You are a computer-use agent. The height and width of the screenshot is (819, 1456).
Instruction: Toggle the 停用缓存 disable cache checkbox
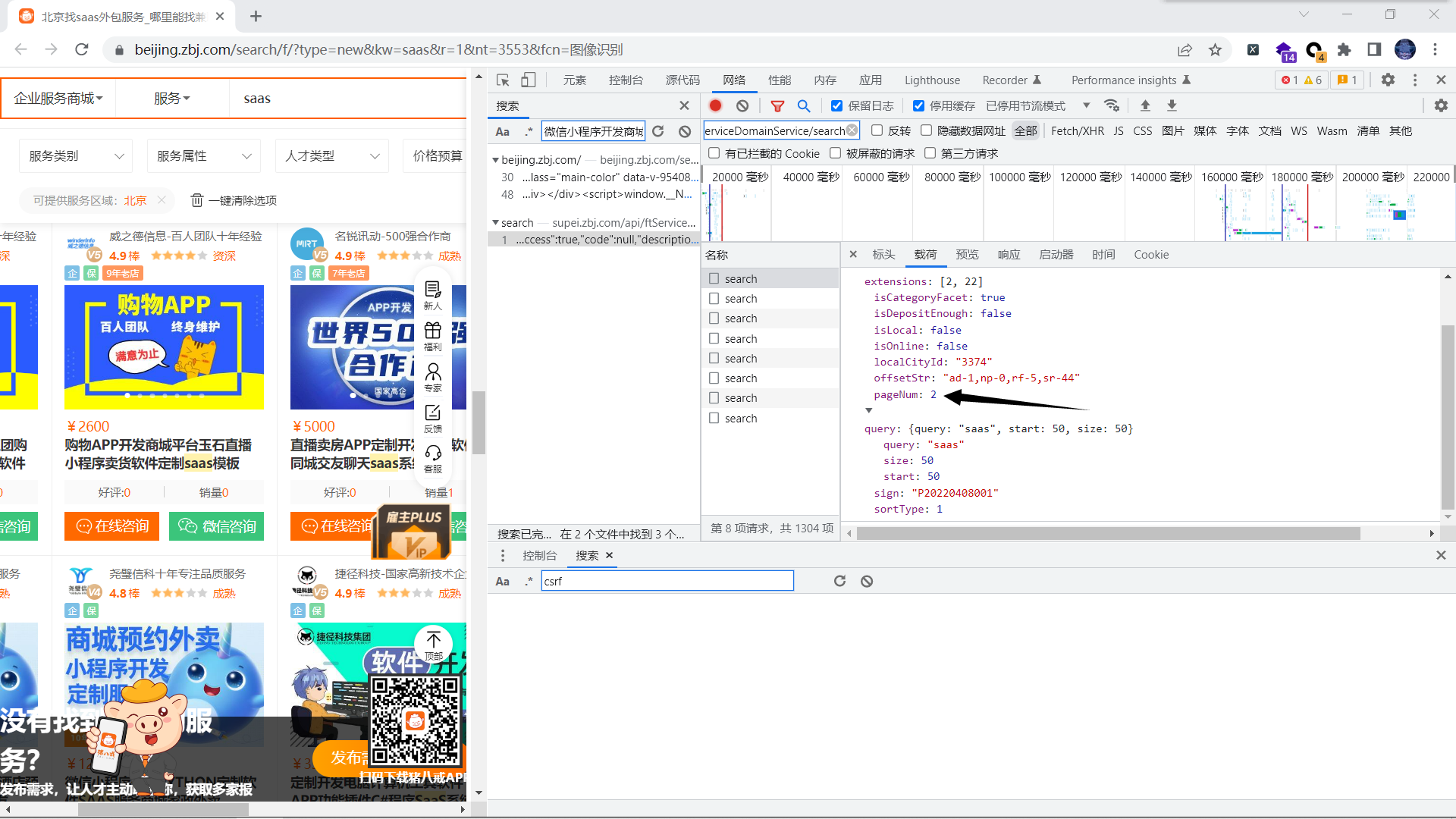coord(918,105)
